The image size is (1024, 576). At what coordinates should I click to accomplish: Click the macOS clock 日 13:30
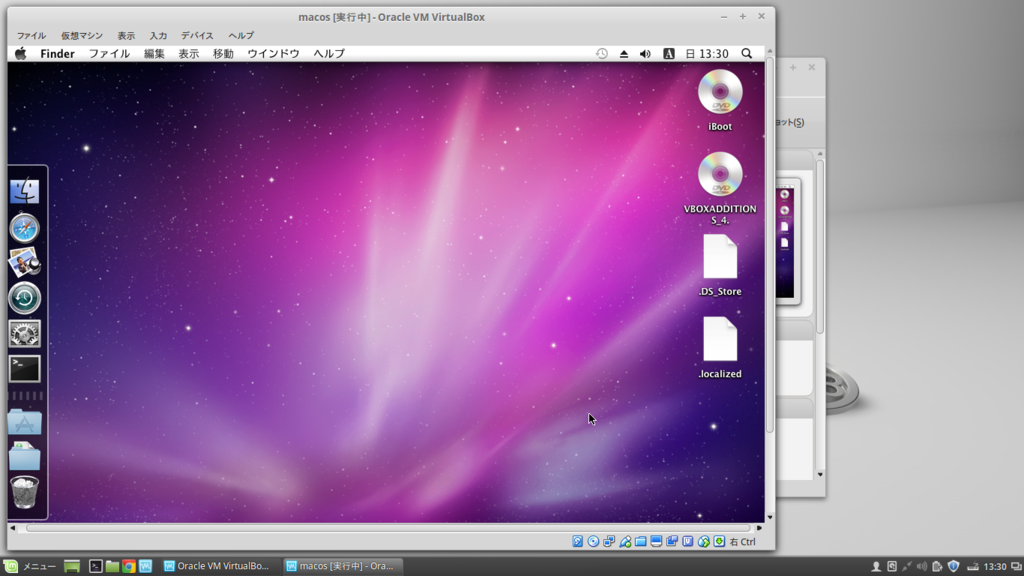pos(707,54)
